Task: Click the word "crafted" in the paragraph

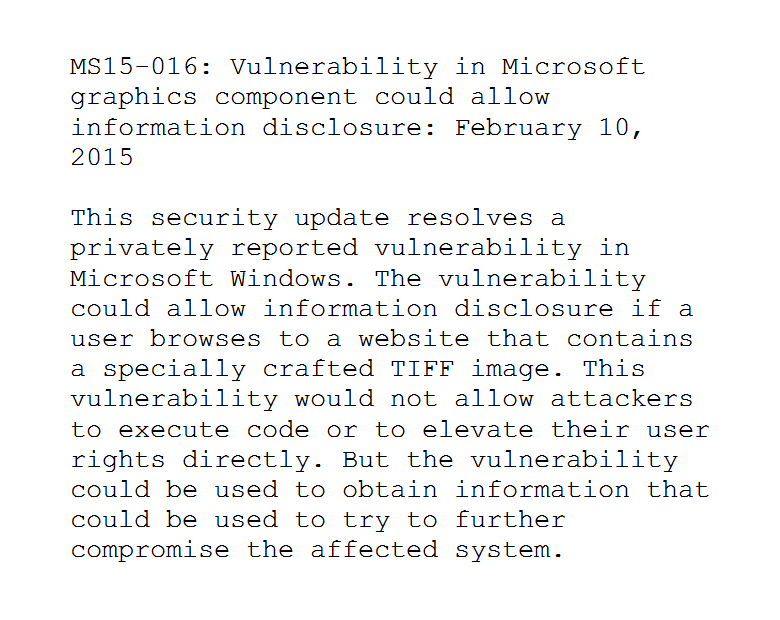Action: [318, 369]
